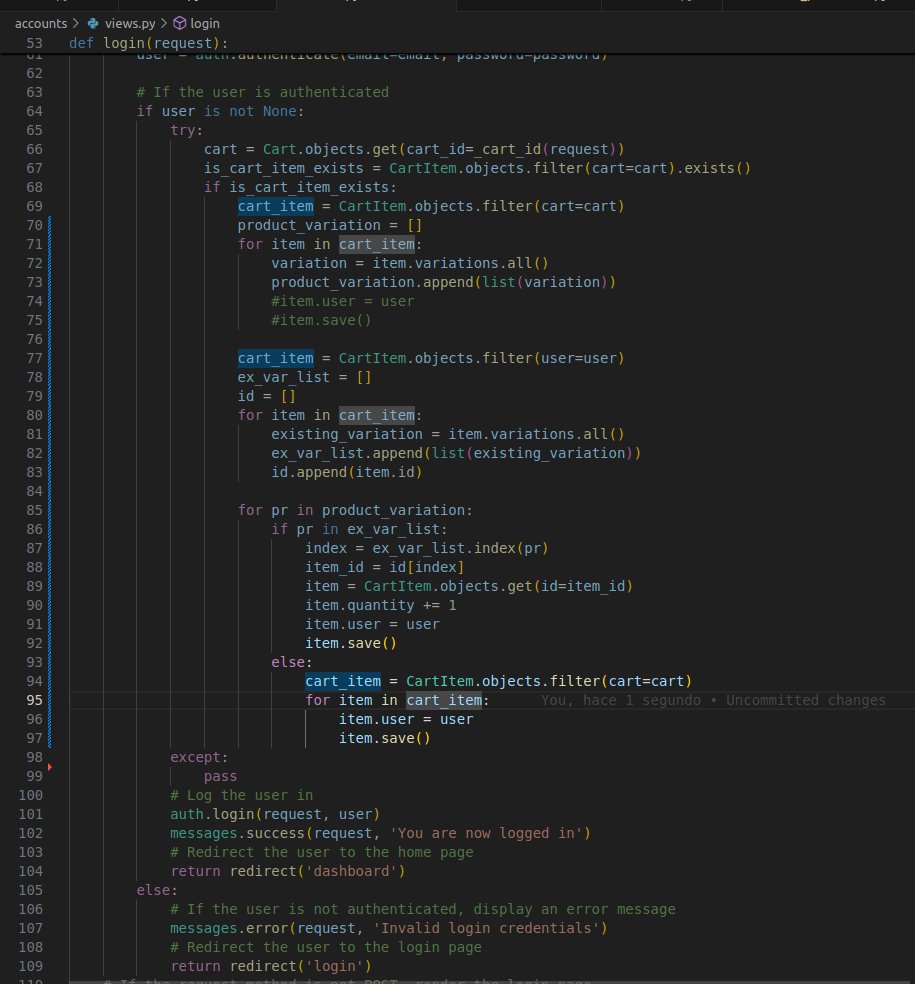This screenshot has height=984, width=915.
Task: Jump to sticky header 'def login(request):'
Action: click(x=148, y=43)
